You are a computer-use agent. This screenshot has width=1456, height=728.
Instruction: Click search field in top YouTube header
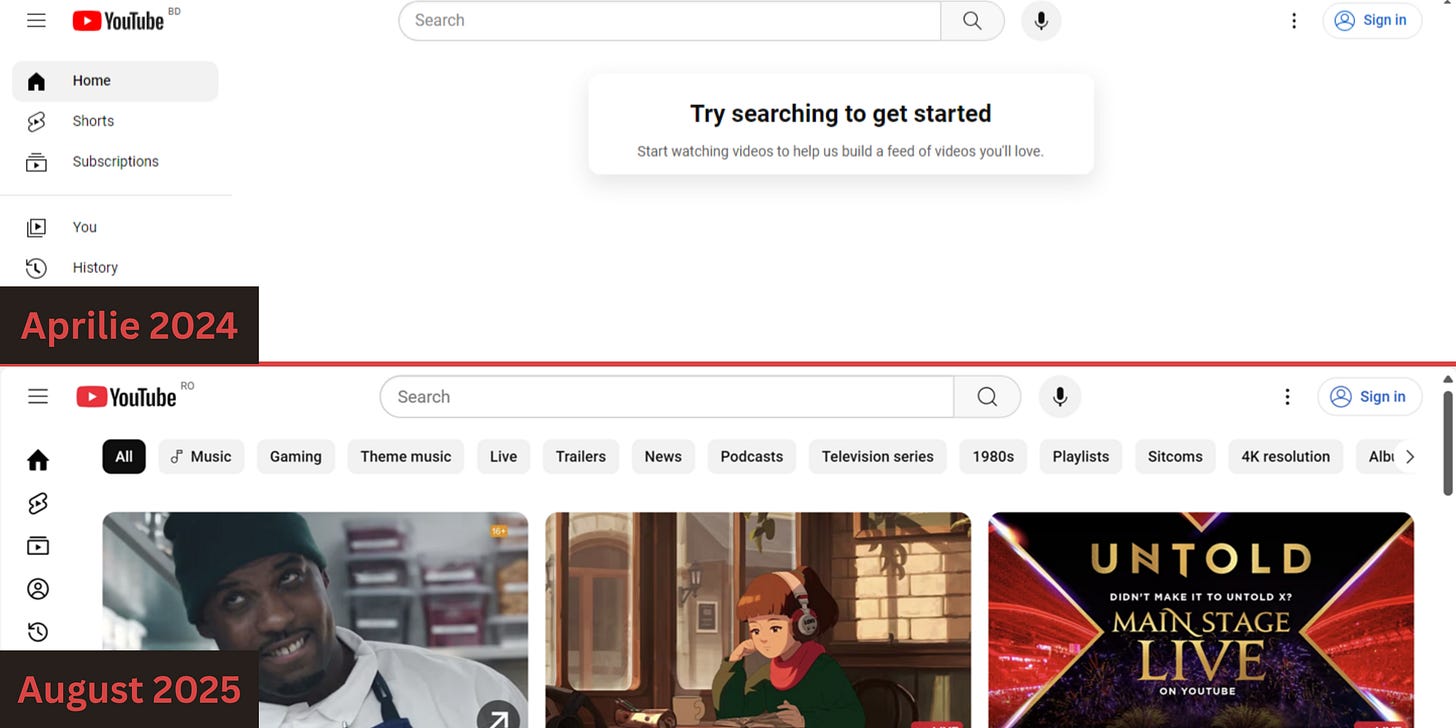669,20
